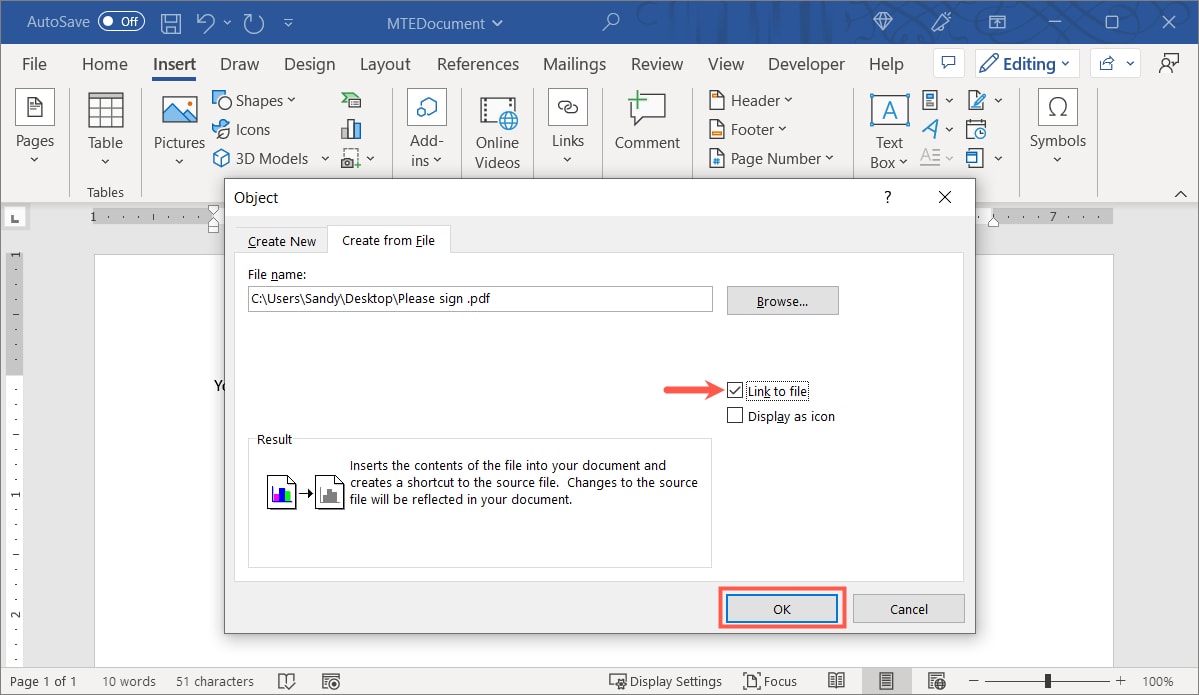This screenshot has width=1199, height=695.
Task: Switch to the Create New tab
Action: point(280,240)
